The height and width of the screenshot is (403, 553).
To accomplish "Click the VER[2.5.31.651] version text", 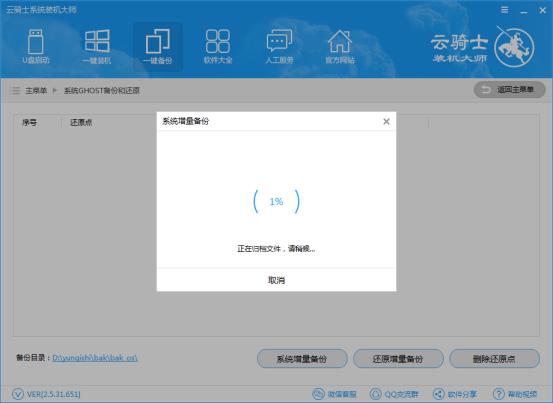I will click(x=54, y=394).
